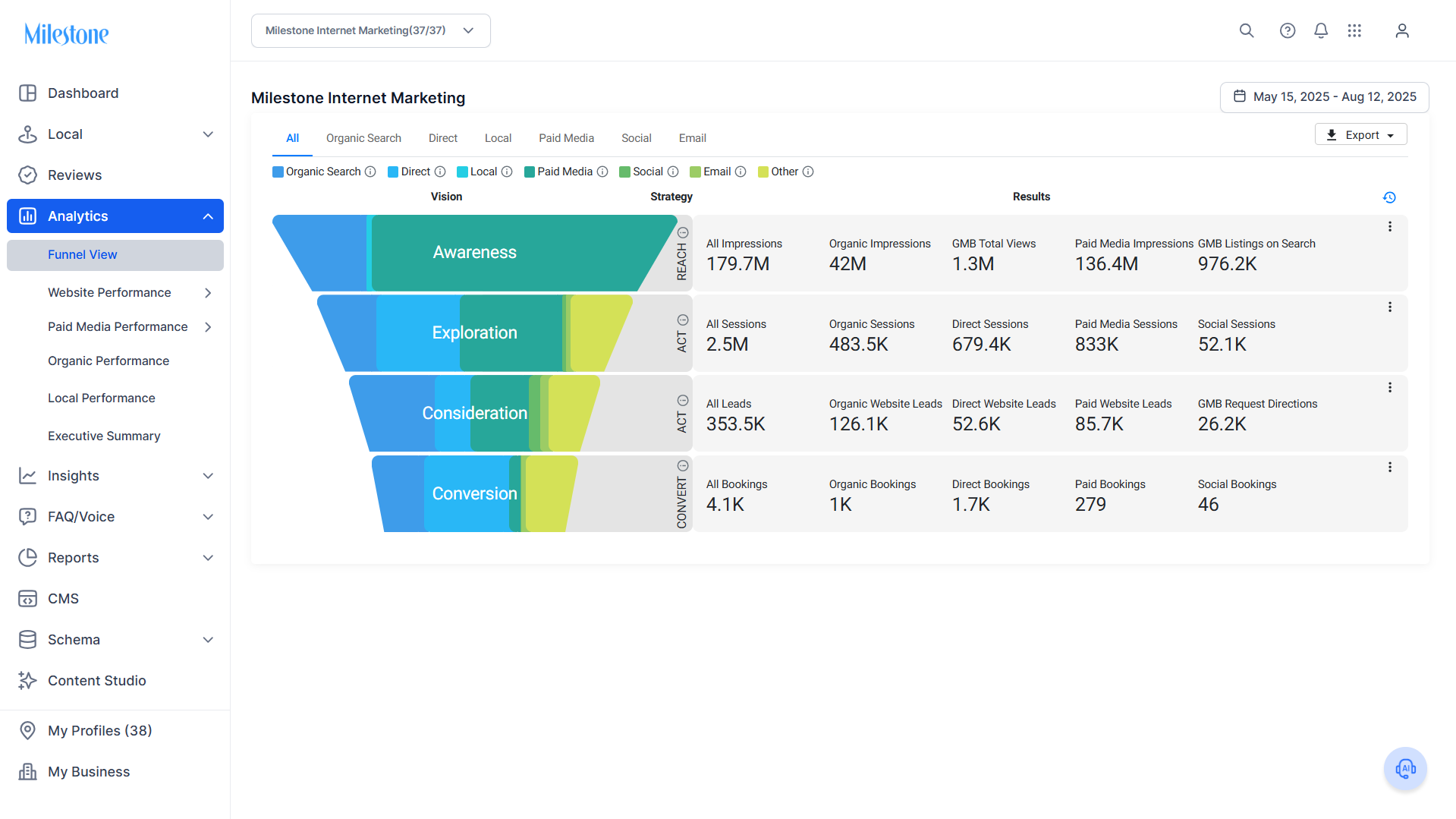
Task: Toggle the Paid Media legend swatch
Action: click(x=530, y=172)
